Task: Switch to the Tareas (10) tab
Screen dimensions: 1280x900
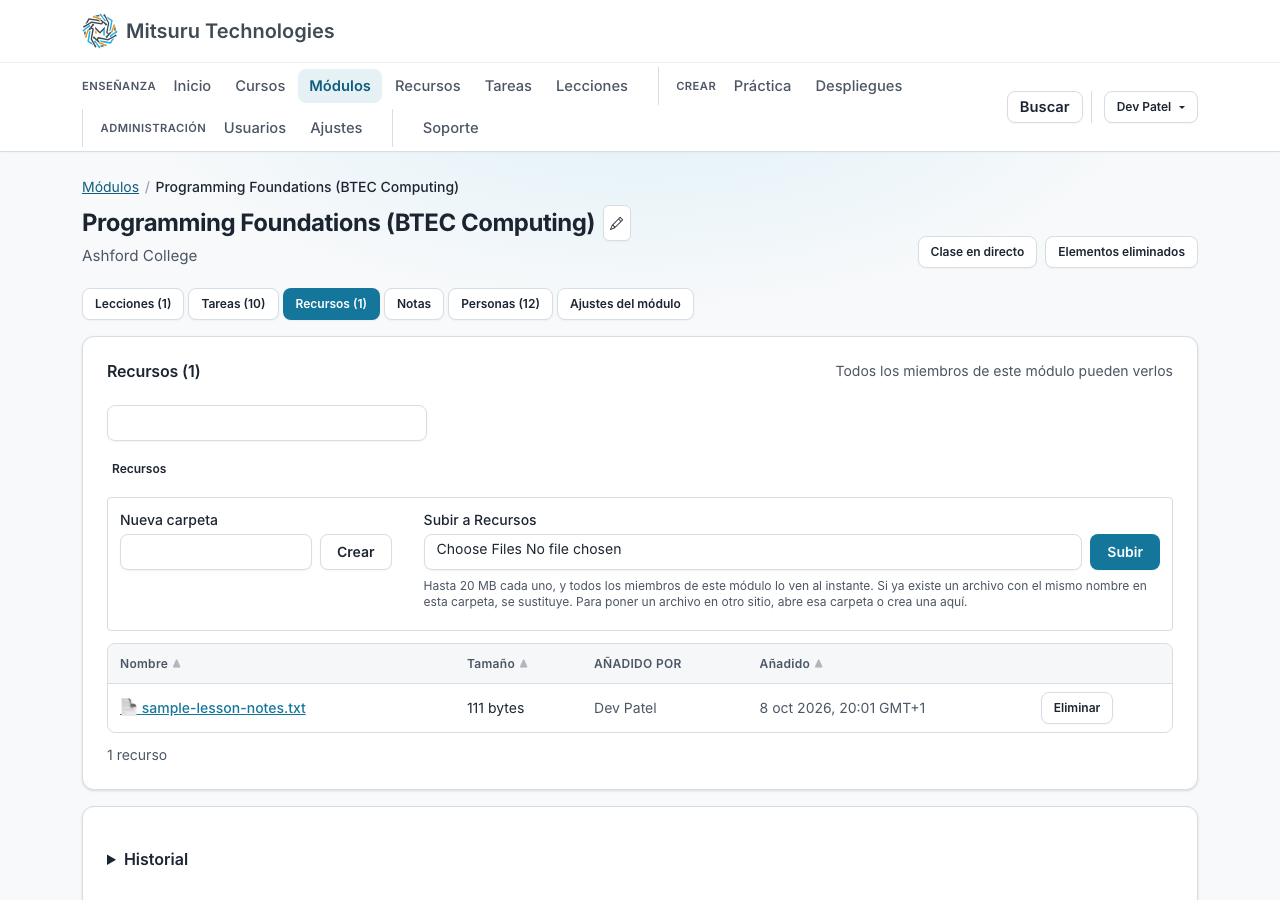Action: (233, 304)
